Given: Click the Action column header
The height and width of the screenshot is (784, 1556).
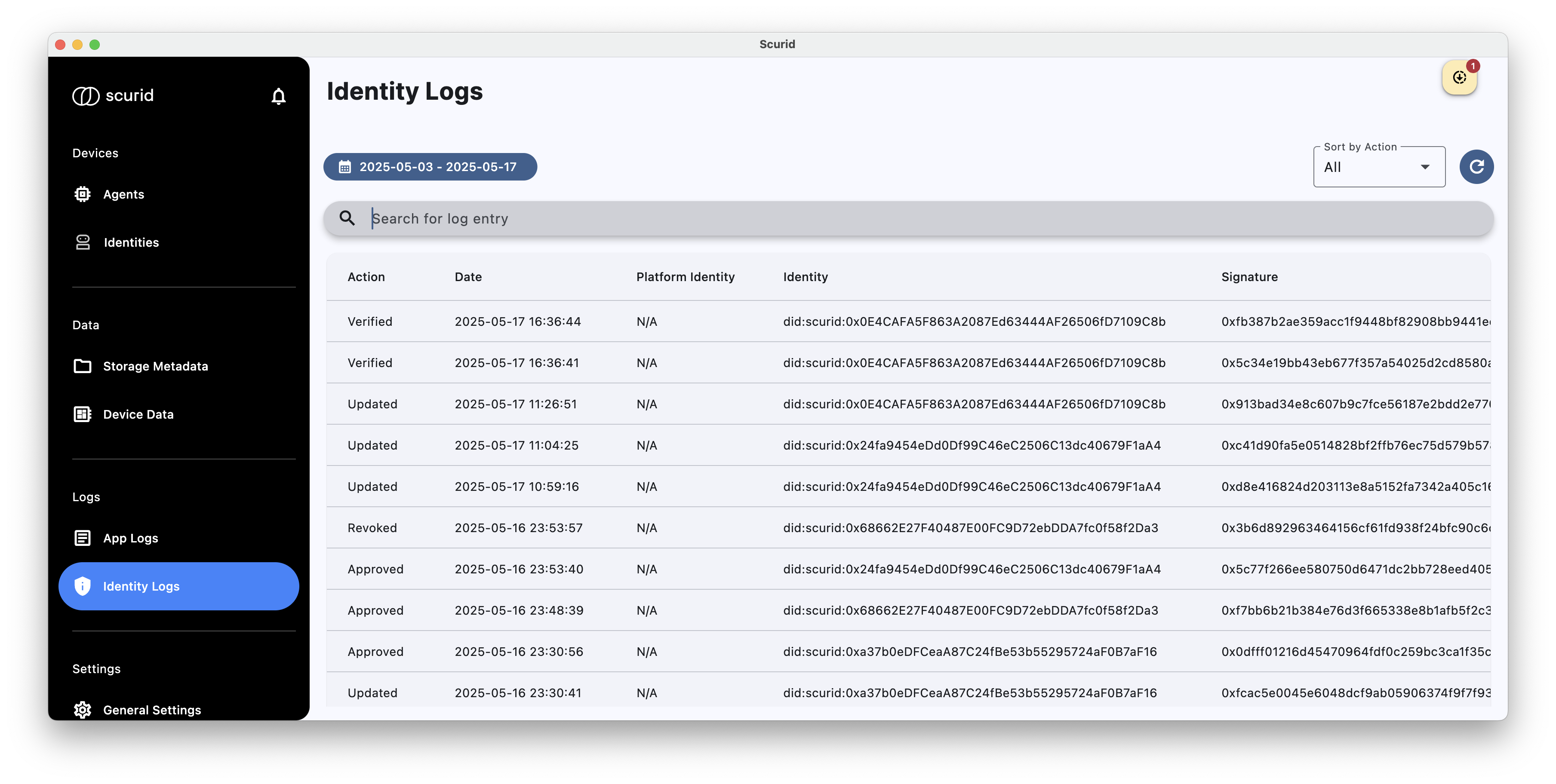Looking at the screenshot, I should pyautogui.click(x=366, y=276).
